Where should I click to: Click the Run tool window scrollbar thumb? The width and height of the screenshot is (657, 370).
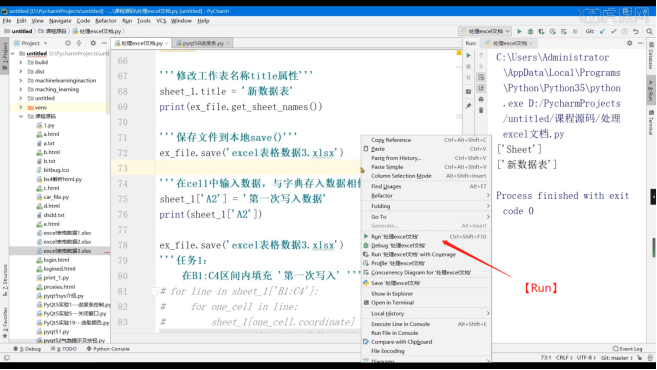653,248
